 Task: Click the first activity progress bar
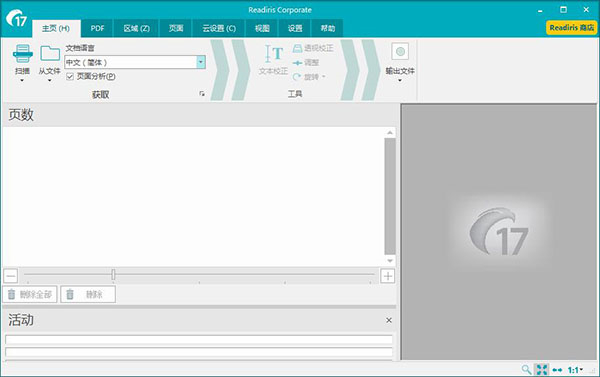[199, 339]
